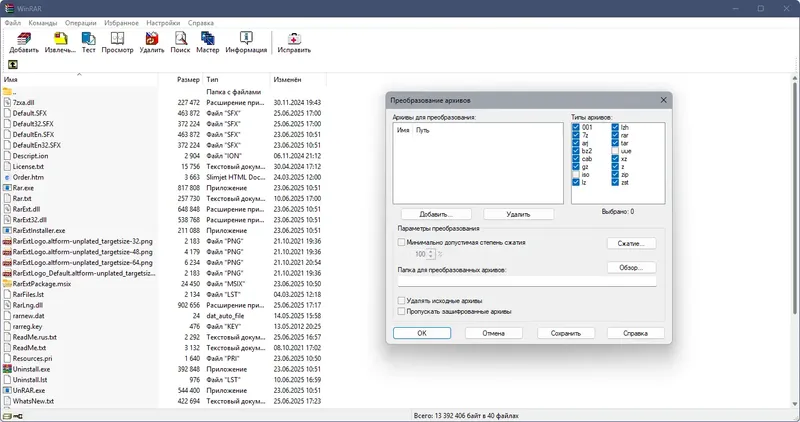This screenshot has width=800, height=422.
Task: Select the Uninstall.exe file icon
Action: tap(7, 369)
